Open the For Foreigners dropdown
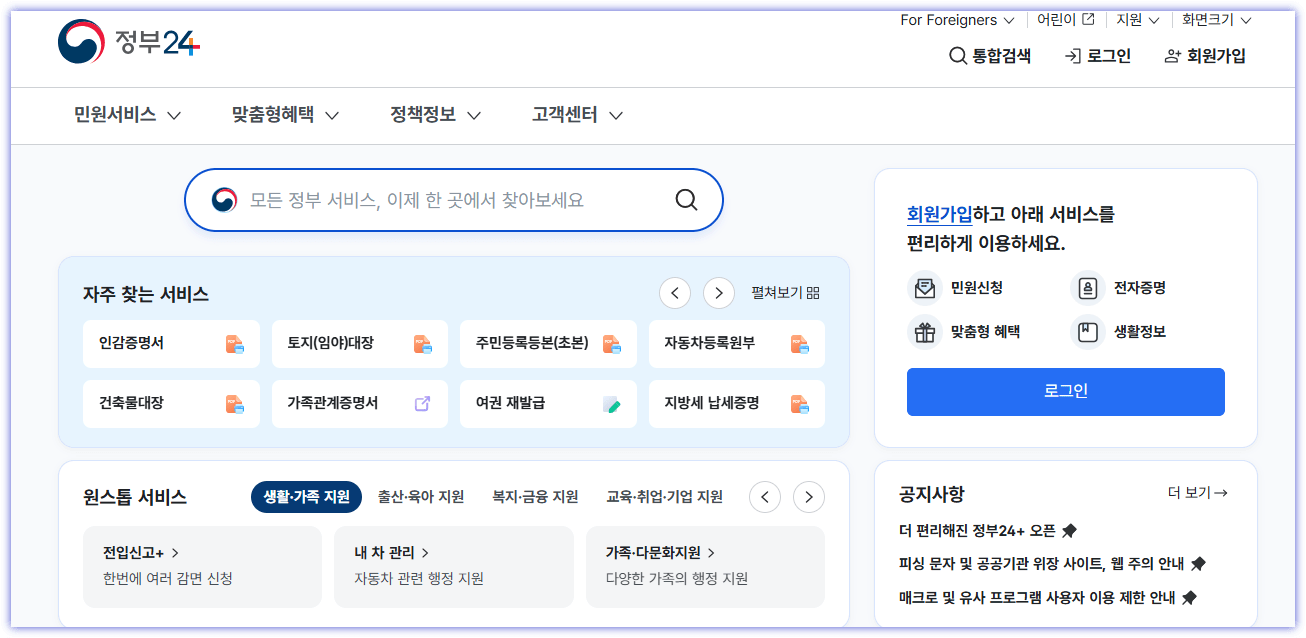Viewport: 1306px width, 638px height. point(957,20)
